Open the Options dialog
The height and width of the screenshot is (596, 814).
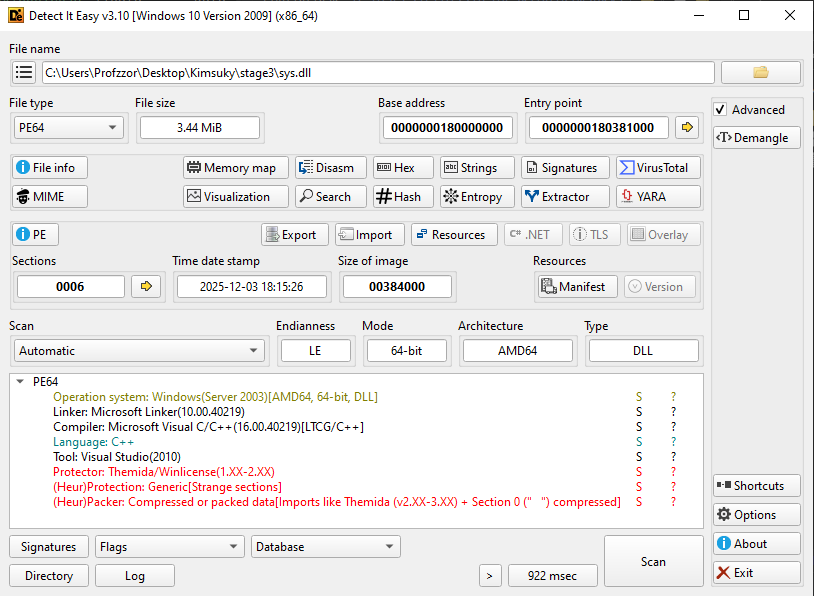click(x=756, y=514)
